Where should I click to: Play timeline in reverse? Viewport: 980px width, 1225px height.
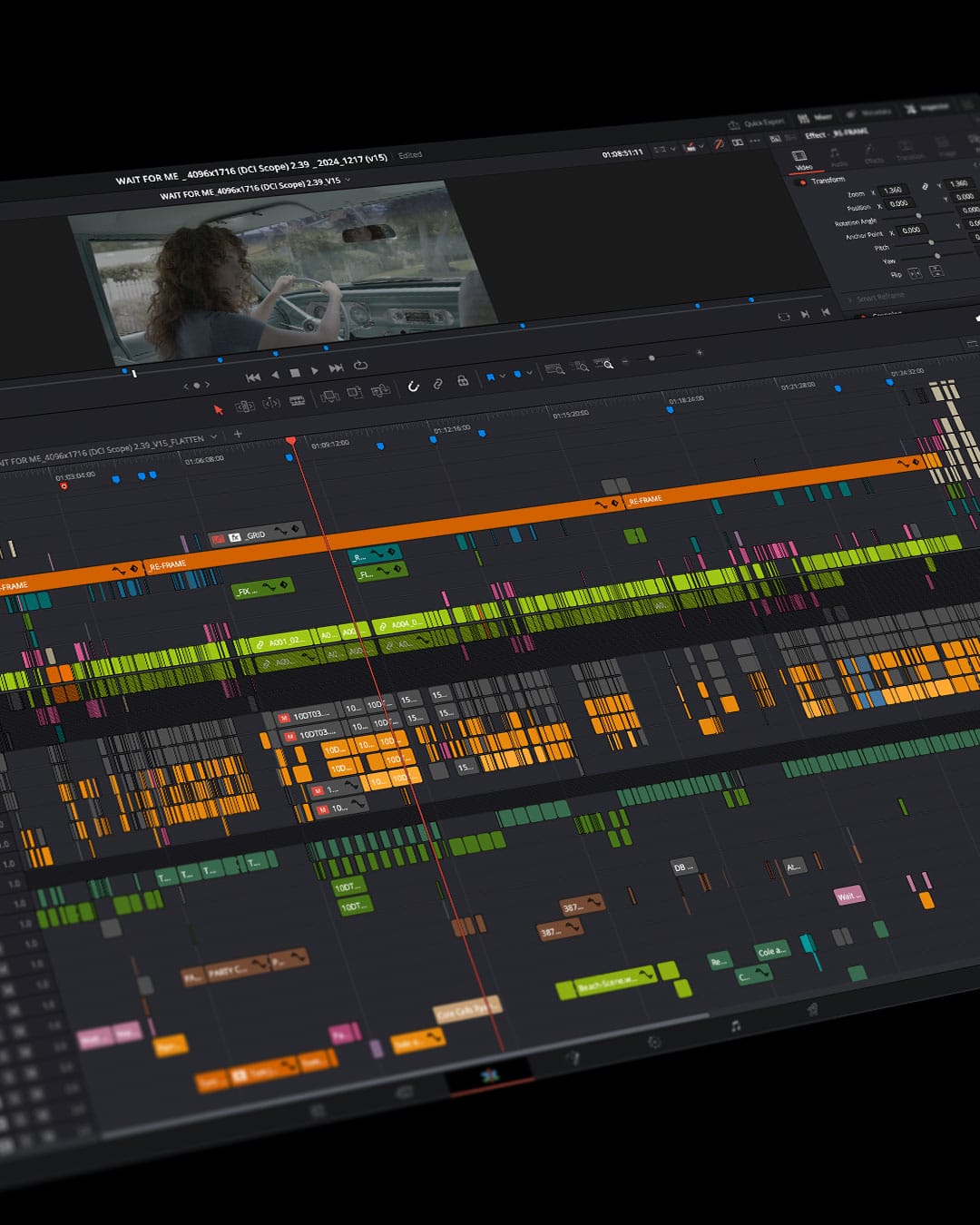tap(275, 375)
